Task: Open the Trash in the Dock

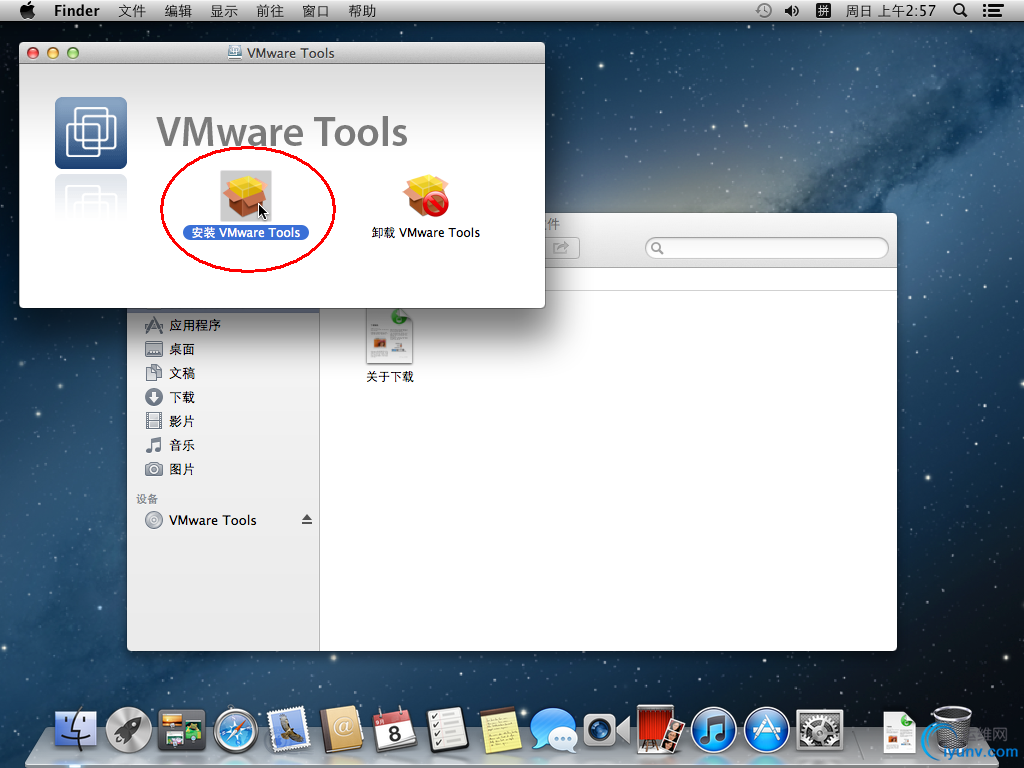Action: (951, 729)
